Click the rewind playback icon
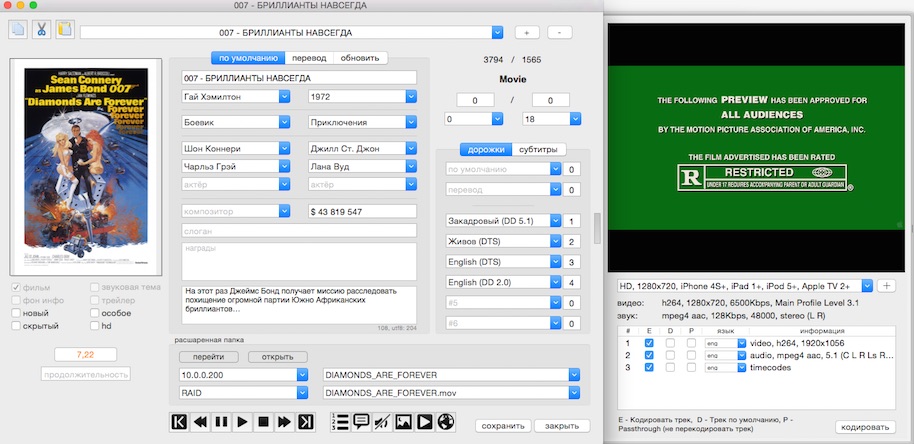The width and height of the screenshot is (914, 444). click(200, 422)
